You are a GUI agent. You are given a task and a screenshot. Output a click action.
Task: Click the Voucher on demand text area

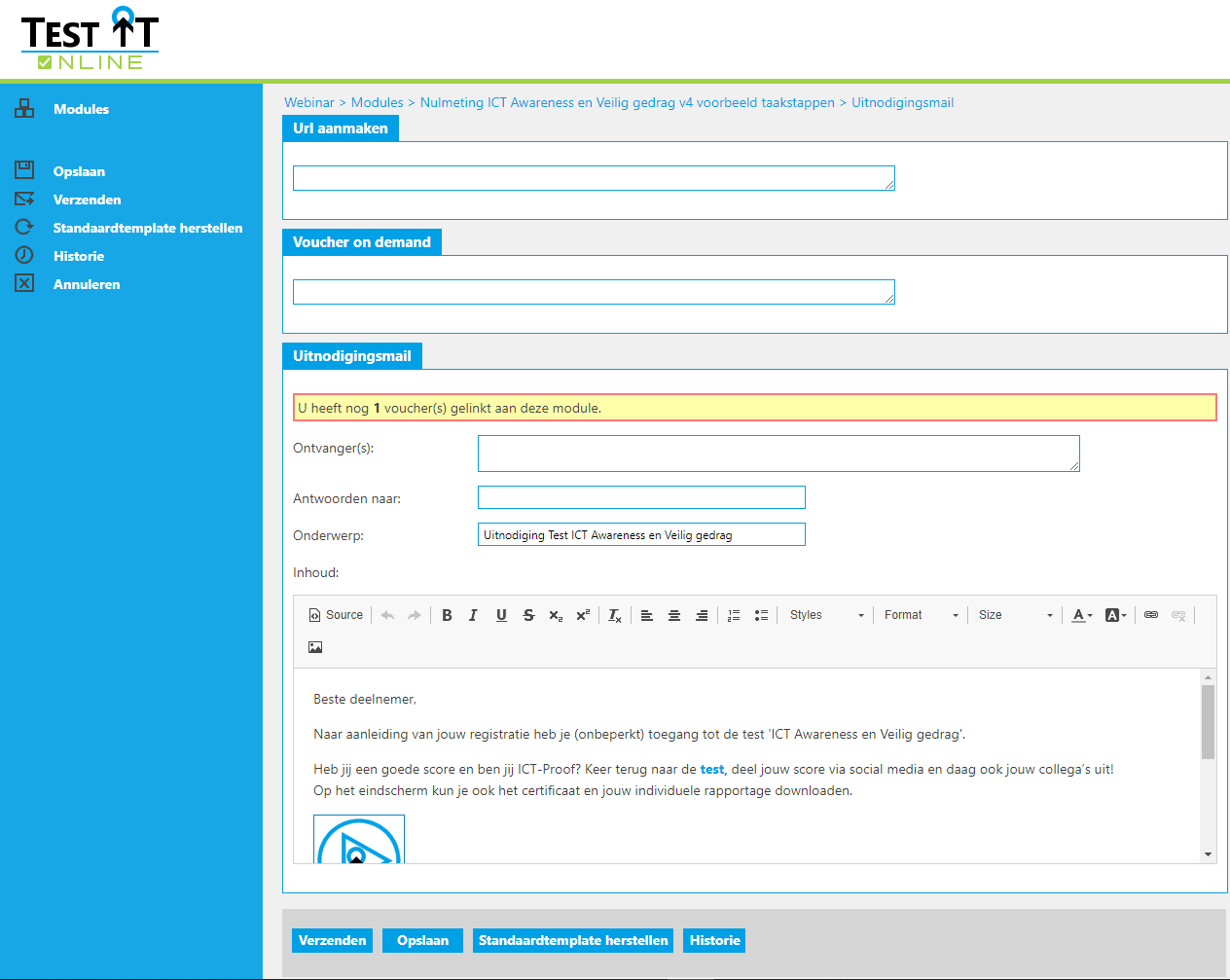[x=594, y=292]
